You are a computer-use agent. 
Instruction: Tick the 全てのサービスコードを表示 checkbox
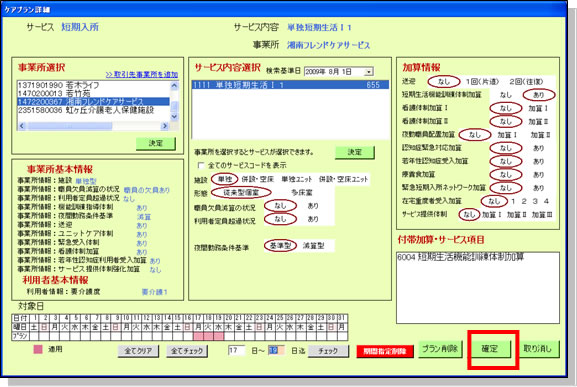[x=201, y=165]
